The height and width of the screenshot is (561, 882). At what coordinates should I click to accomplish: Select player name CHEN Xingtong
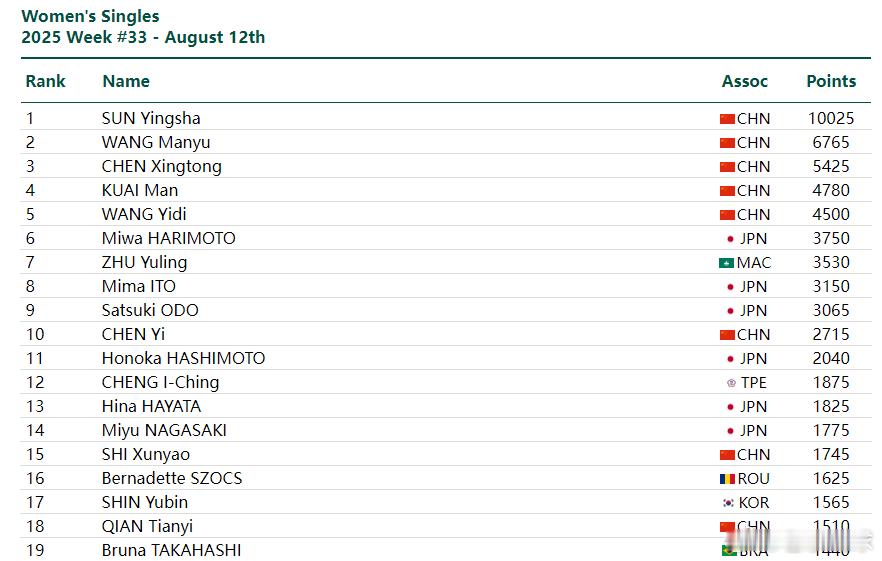[161, 167]
